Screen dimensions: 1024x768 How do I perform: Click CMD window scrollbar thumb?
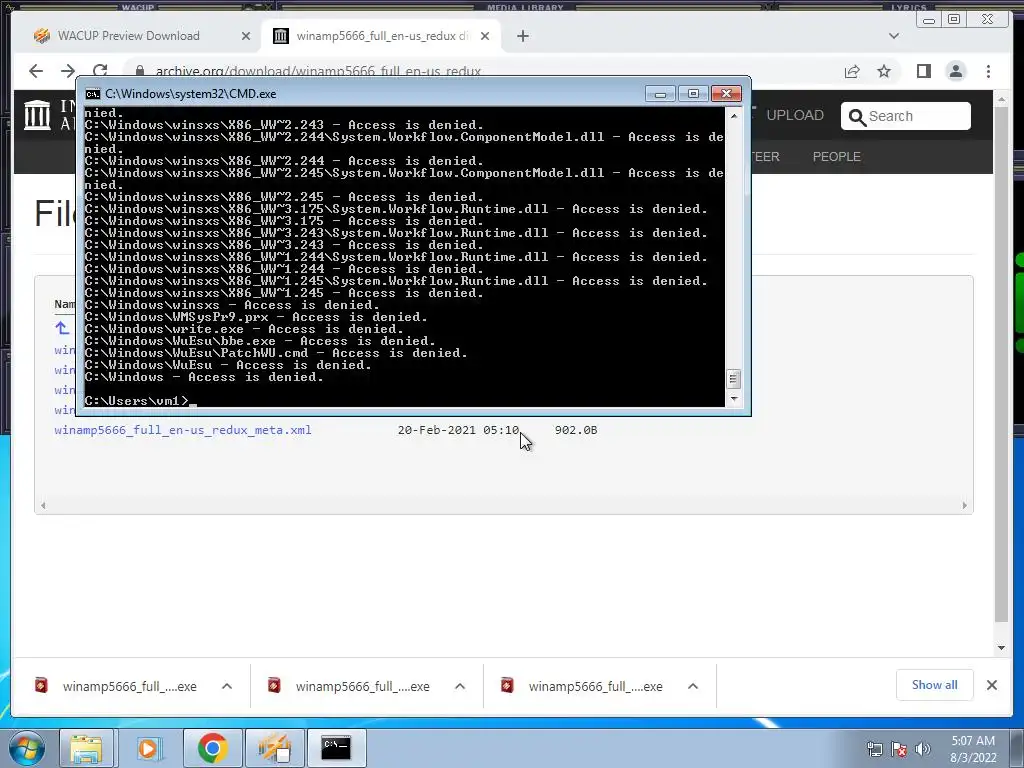(733, 379)
